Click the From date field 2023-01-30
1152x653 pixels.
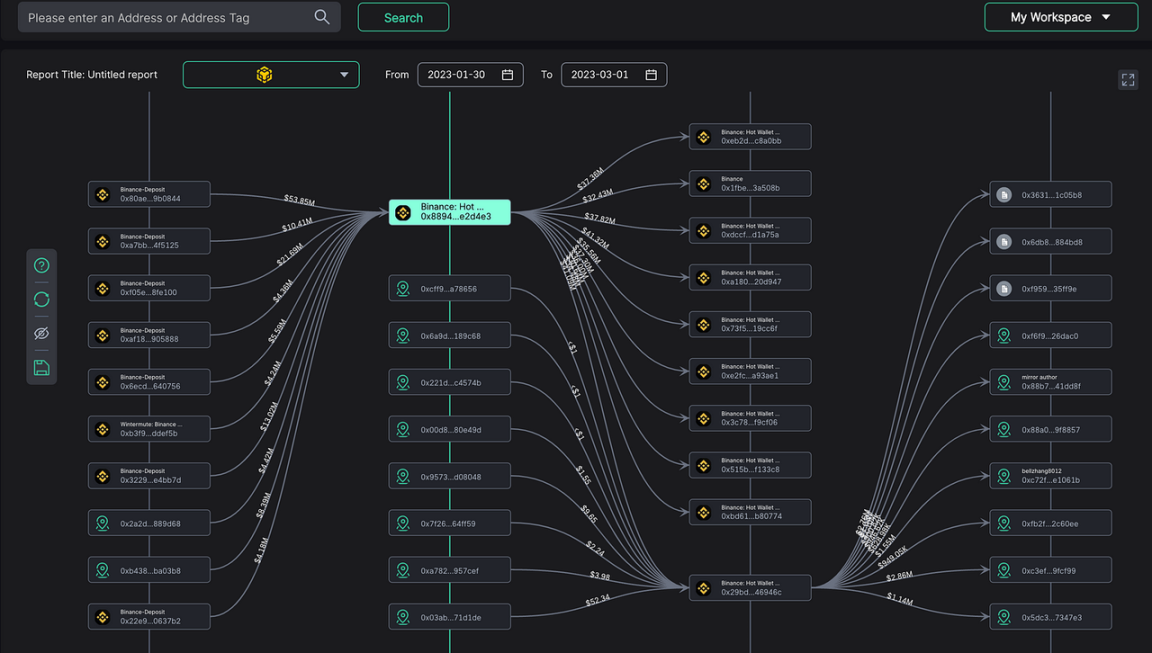point(456,75)
